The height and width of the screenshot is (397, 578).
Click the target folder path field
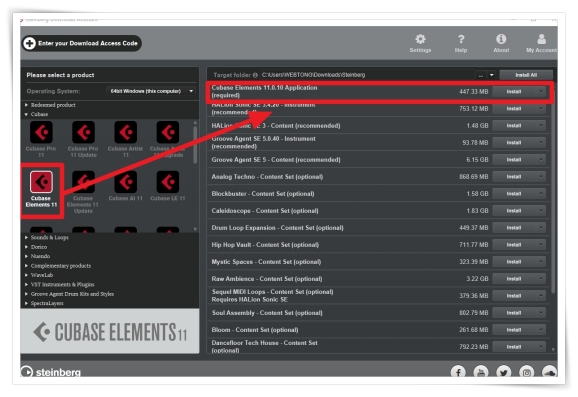click(x=367, y=75)
